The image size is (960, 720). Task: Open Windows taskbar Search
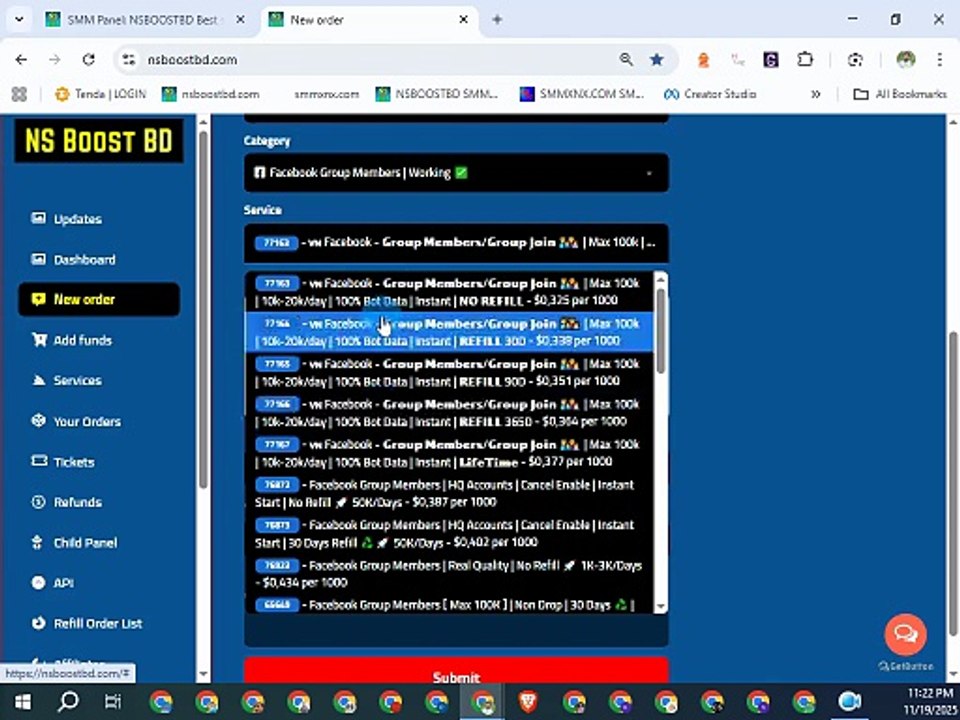click(68, 702)
